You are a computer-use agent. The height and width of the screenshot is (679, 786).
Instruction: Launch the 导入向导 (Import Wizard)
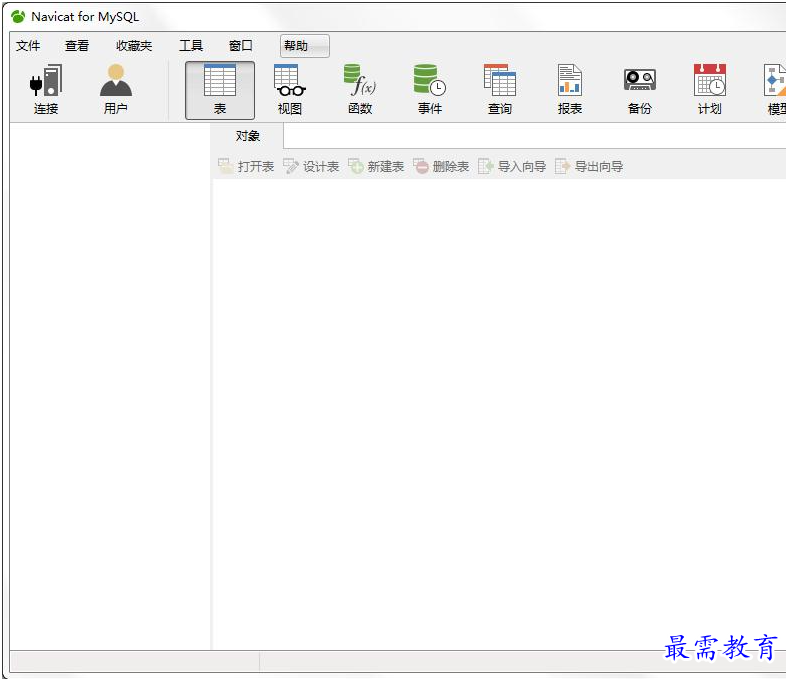point(512,166)
